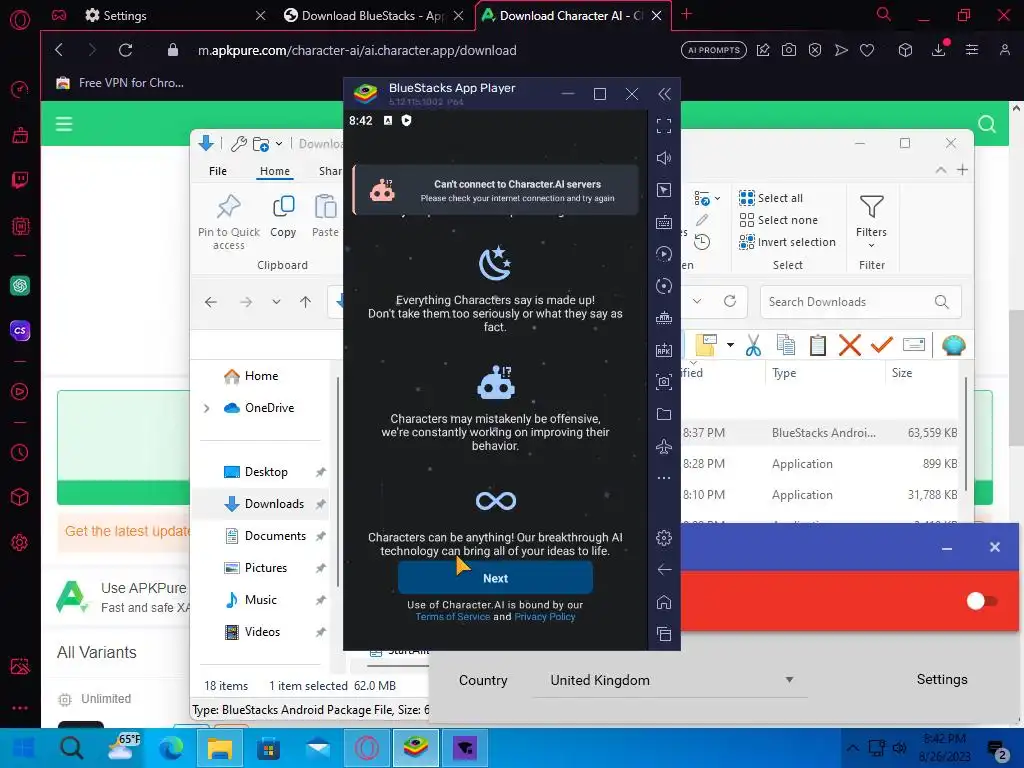The image size is (1024, 768).
Task: Click AI PROMPTS button in Opera address bar
Action: [x=714, y=50]
